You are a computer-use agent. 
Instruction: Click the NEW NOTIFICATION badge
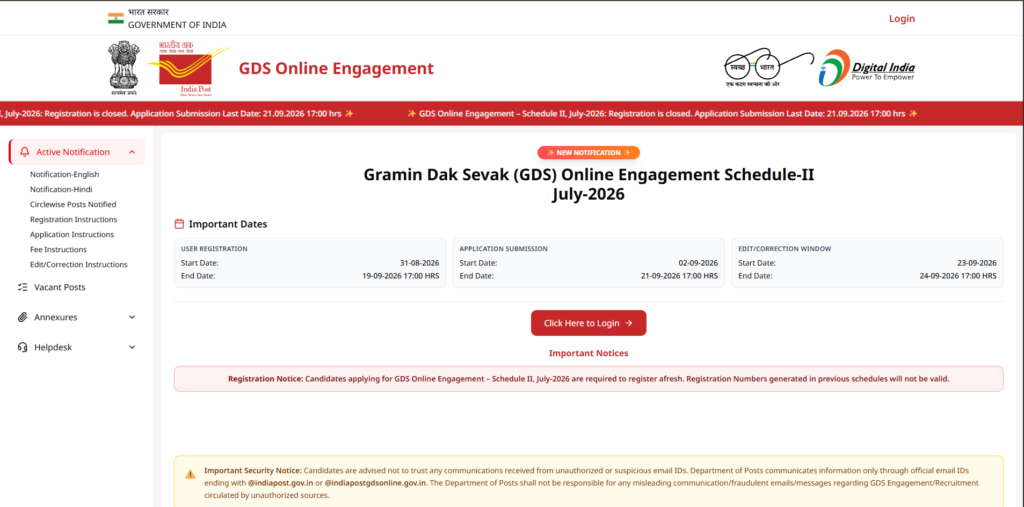(x=588, y=153)
